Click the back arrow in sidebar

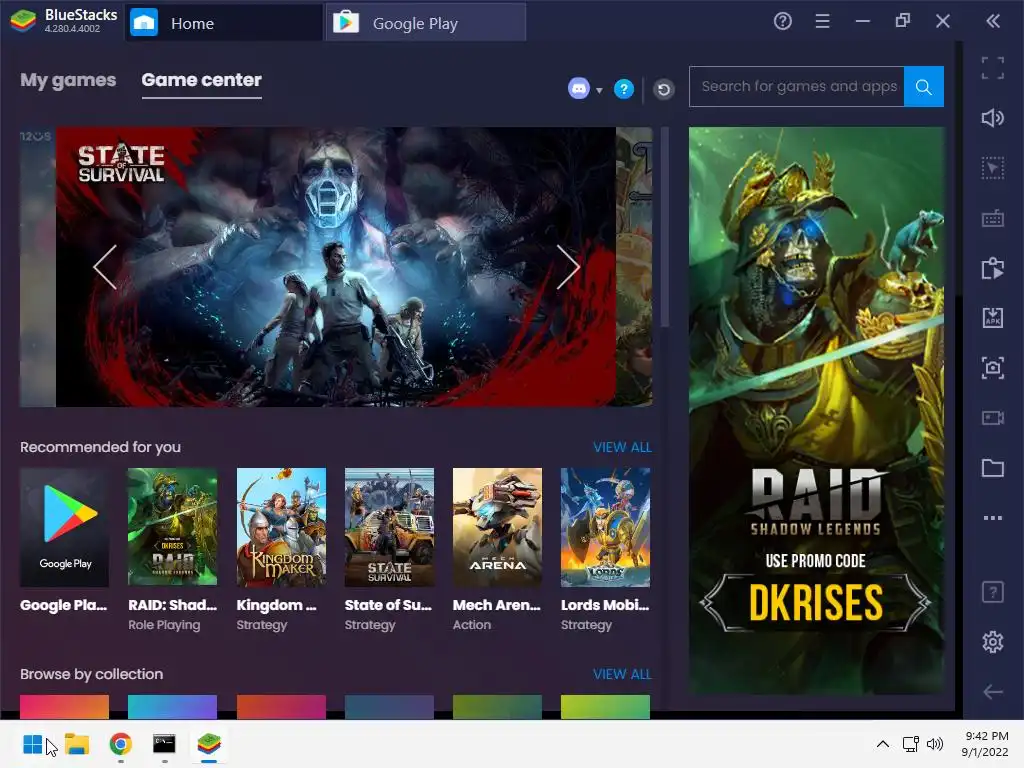point(992,692)
